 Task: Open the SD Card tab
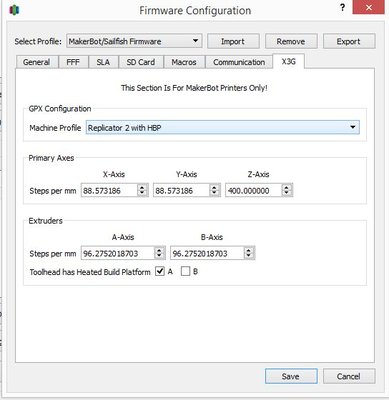141,62
